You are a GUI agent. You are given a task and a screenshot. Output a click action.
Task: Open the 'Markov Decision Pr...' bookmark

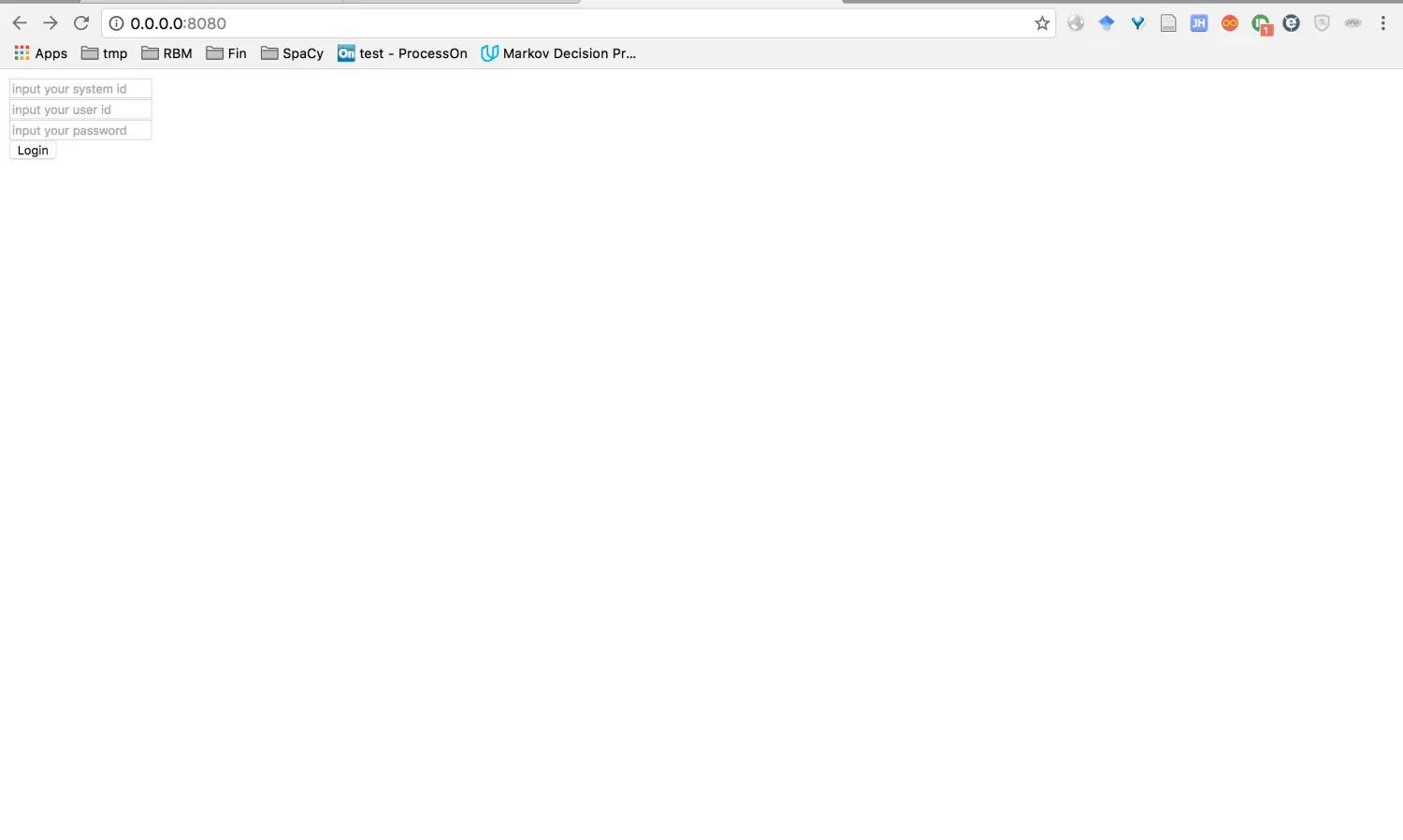[558, 53]
